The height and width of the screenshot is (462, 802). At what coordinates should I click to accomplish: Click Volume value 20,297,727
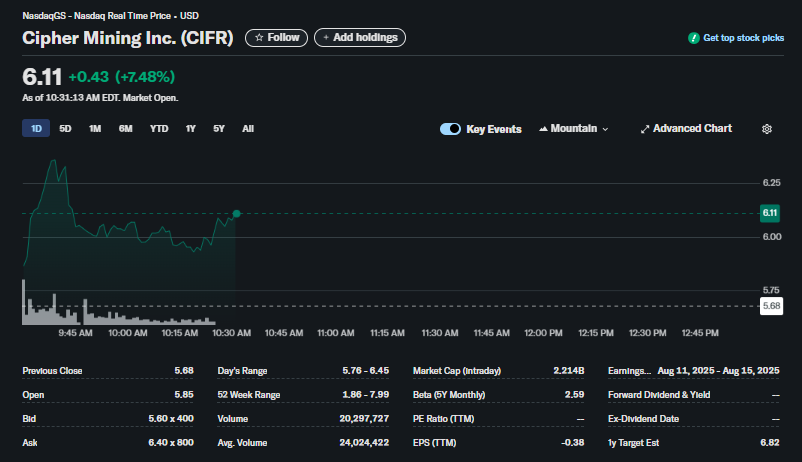364,419
